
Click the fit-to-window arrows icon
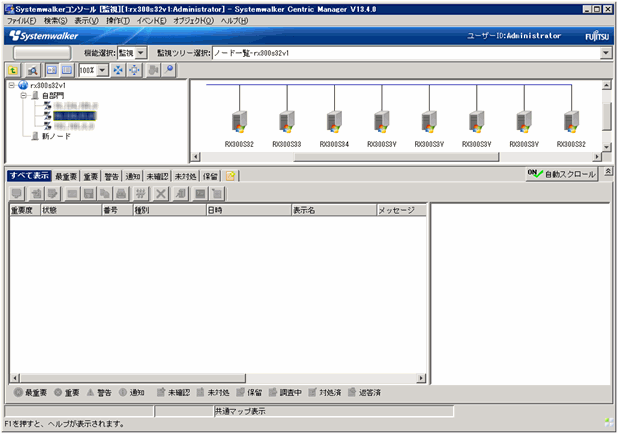click(120, 71)
